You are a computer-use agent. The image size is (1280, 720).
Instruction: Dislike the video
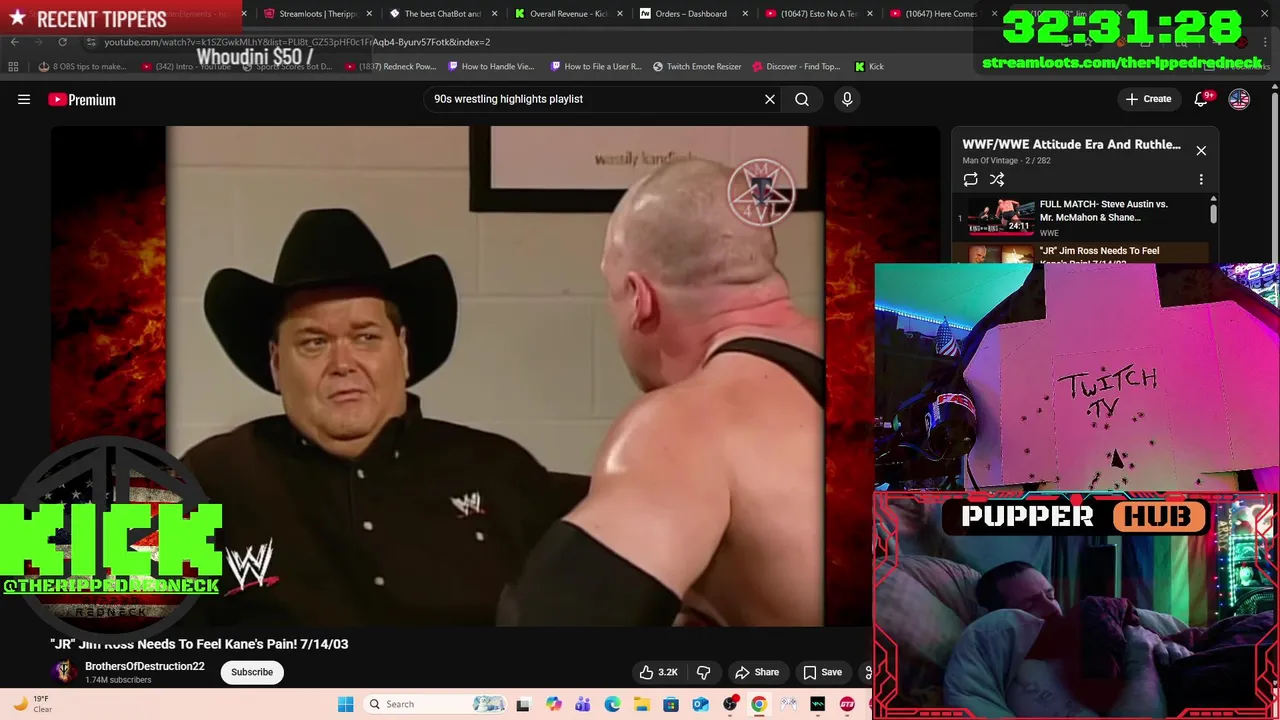[703, 672]
